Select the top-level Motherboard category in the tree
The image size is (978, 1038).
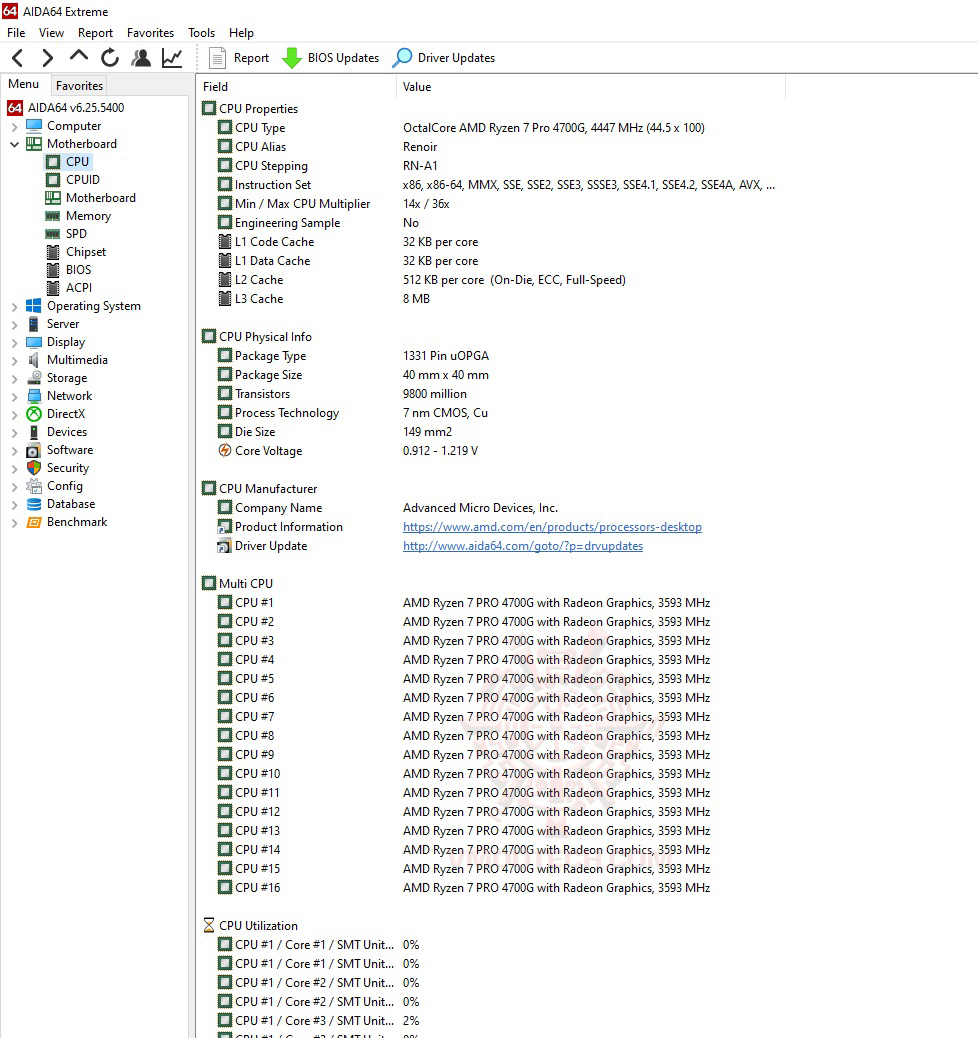(x=71, y=144)
